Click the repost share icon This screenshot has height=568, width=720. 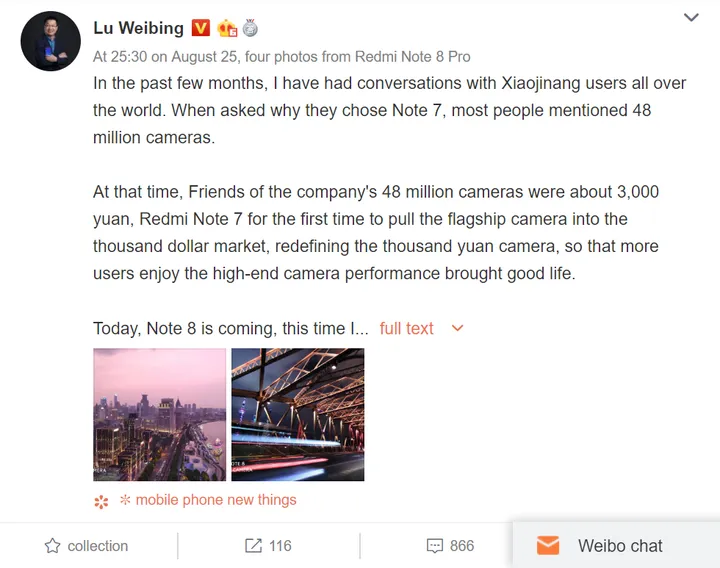coord(253,546)
